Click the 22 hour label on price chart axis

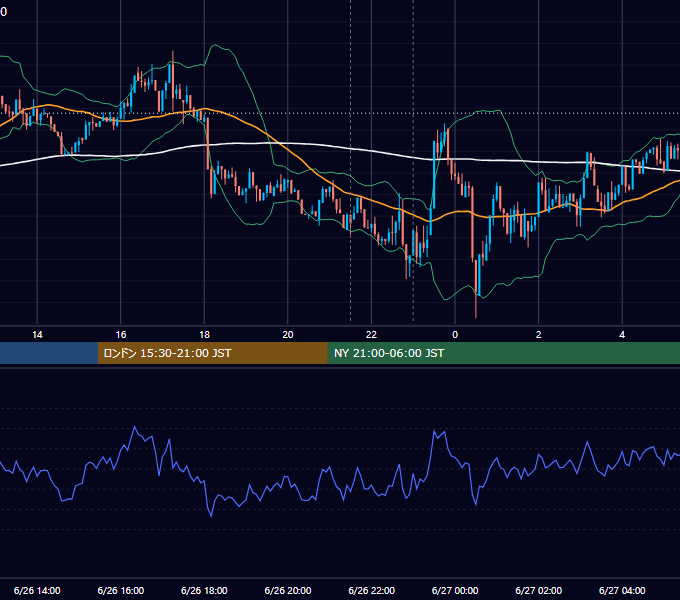[371, 335]
